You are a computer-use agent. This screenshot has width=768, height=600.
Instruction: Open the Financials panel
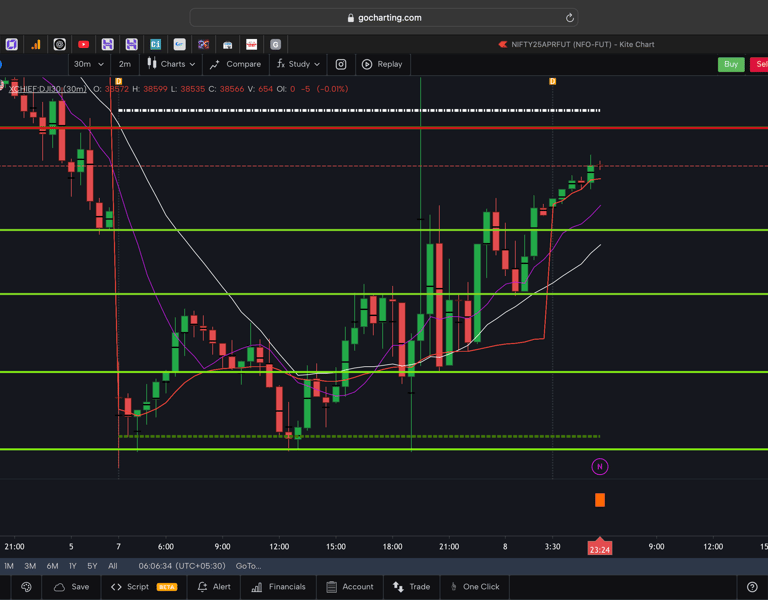(278, 587)
